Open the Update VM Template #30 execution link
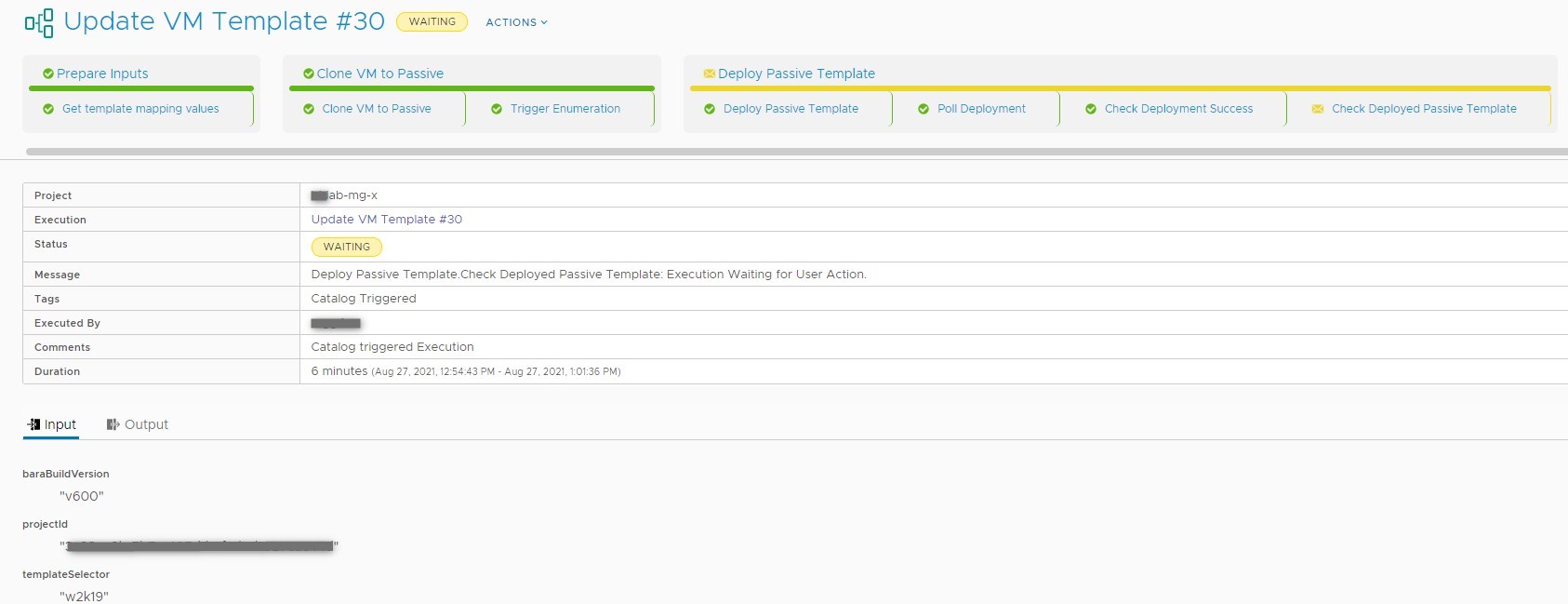Image resolution: width=1568 pixels, height=604 pixels. click(386, 220)
